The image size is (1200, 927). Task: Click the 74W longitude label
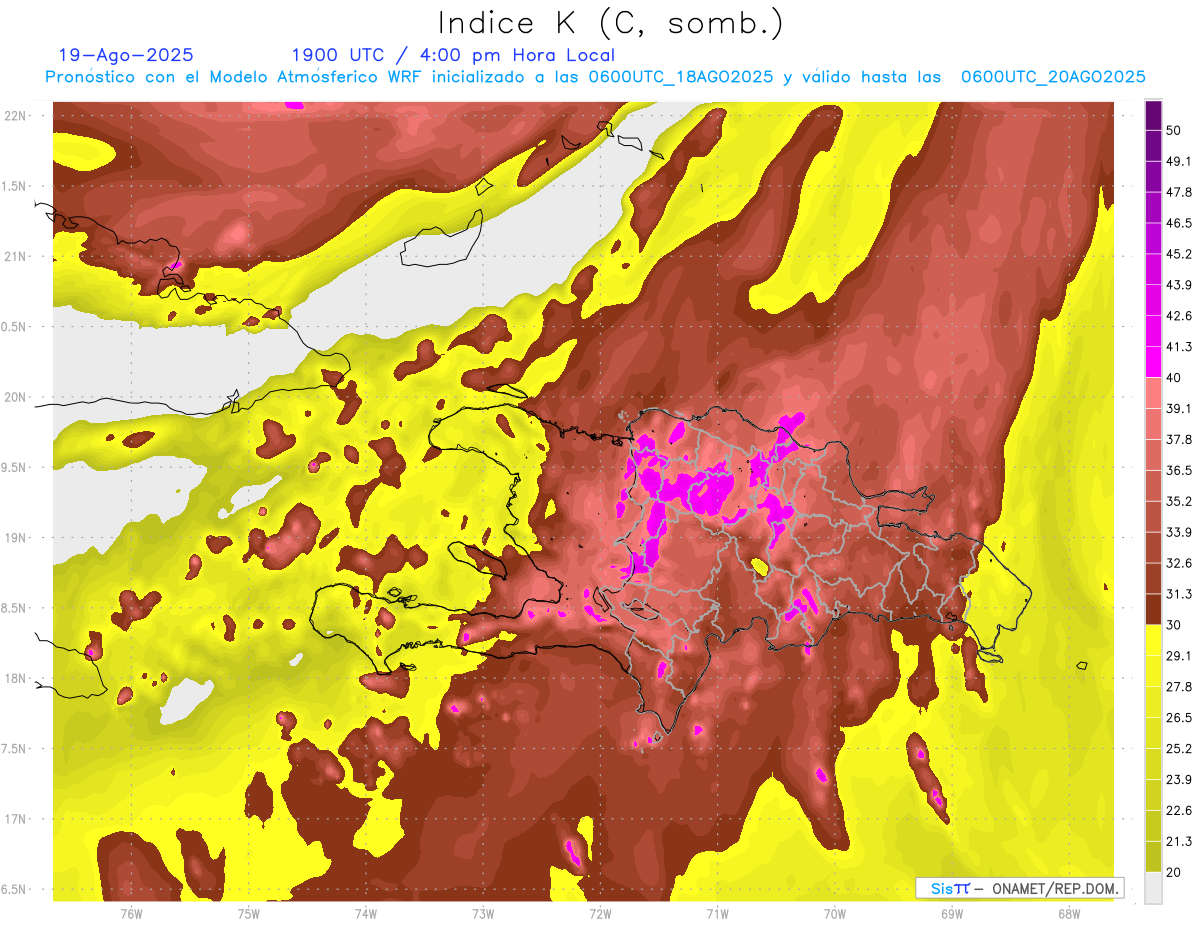tap(366, 914)
